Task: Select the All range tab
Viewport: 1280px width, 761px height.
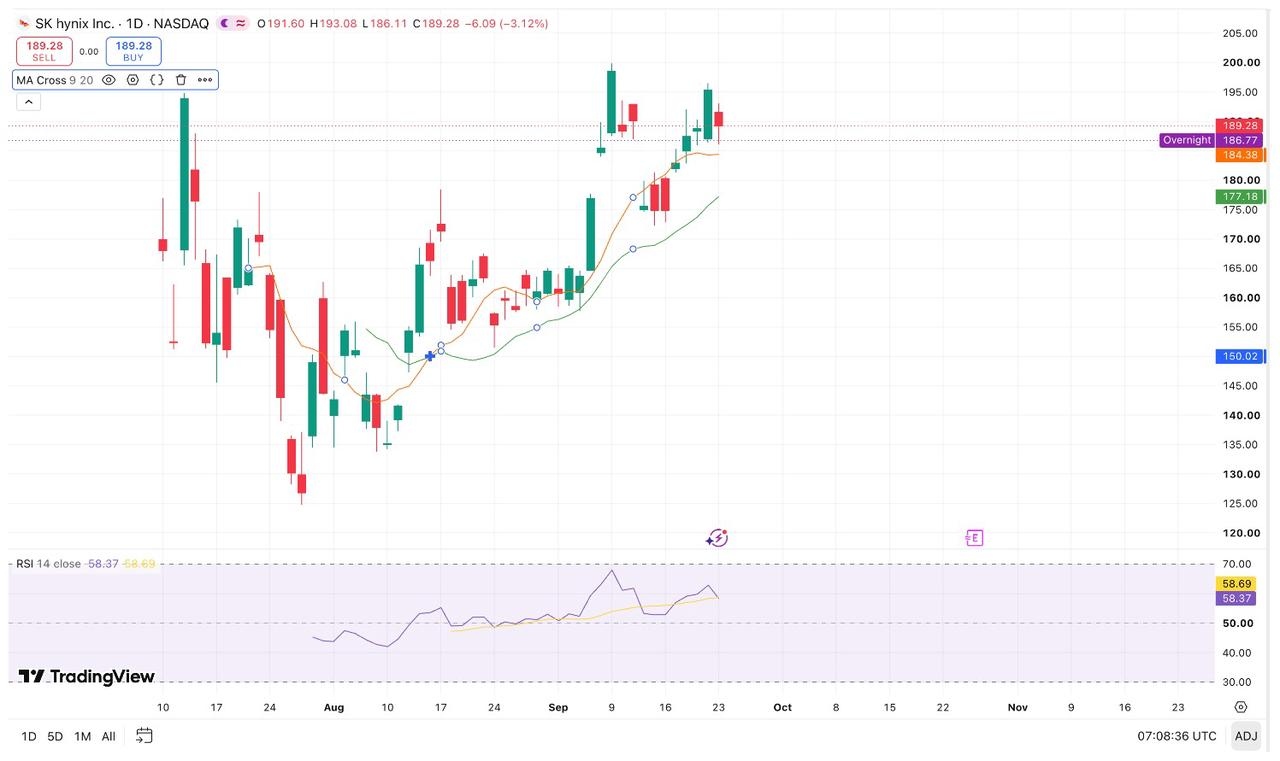Action: pyautogui.click(x=108, y=736)
